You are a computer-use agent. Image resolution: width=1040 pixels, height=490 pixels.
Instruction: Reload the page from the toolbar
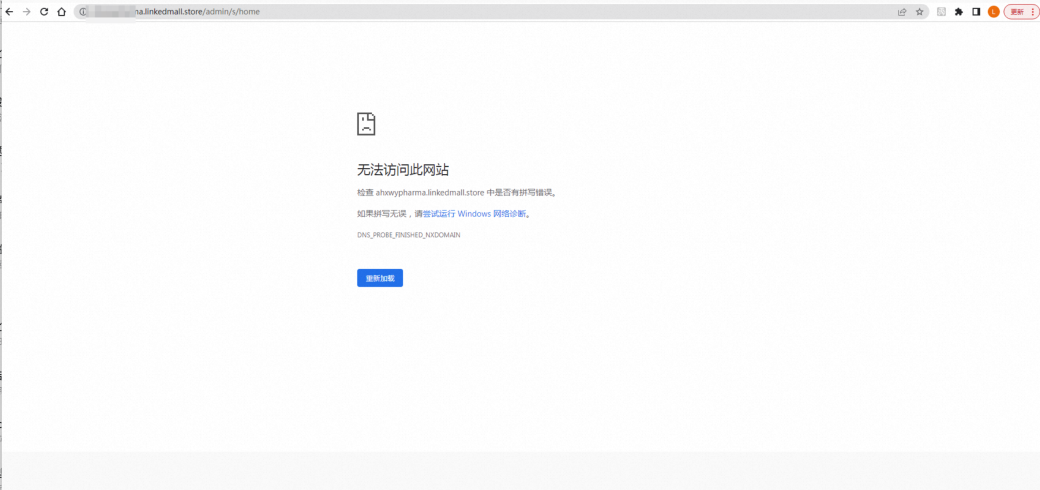(44, 12)
